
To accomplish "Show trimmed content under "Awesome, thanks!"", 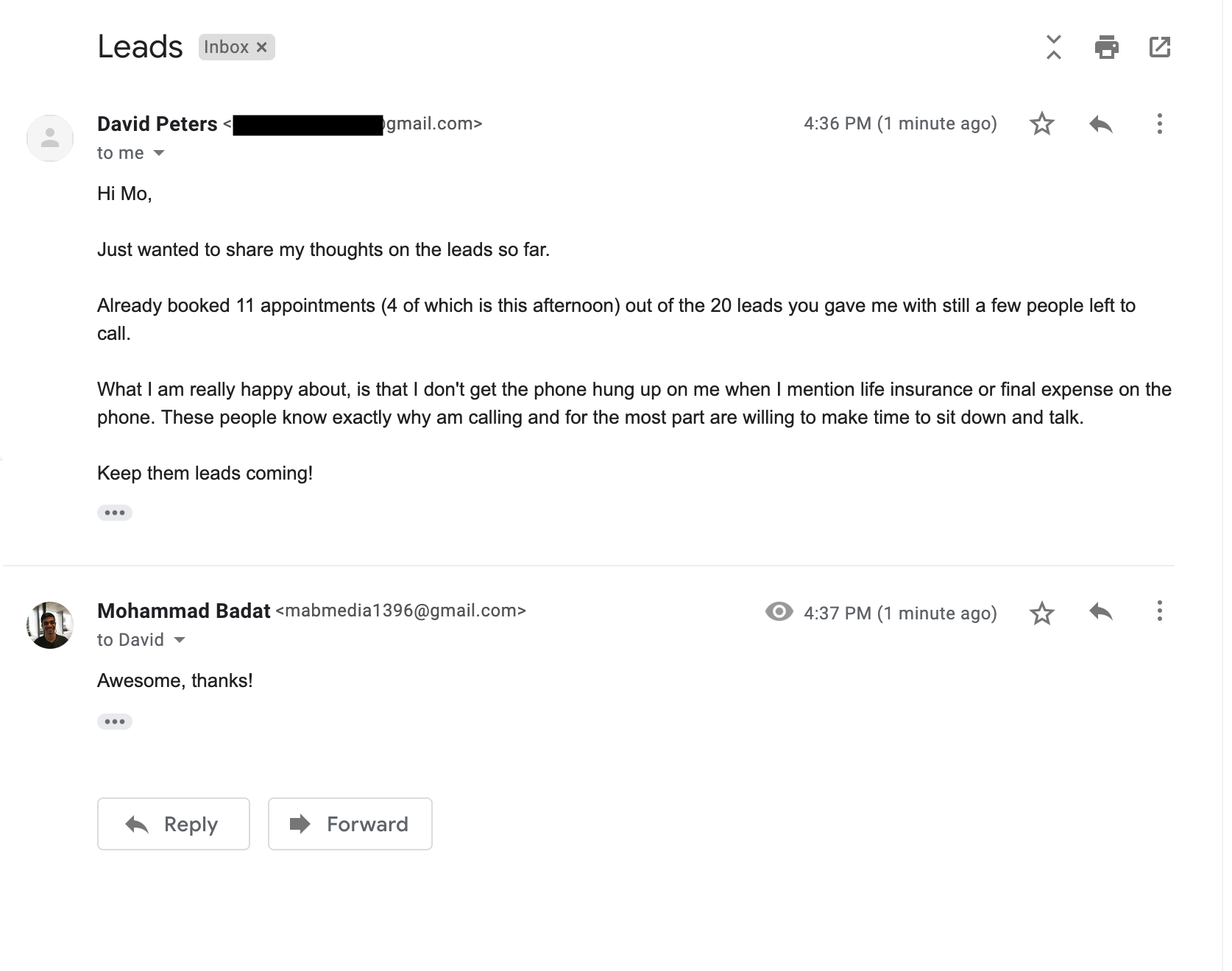I will coord(115,722).
